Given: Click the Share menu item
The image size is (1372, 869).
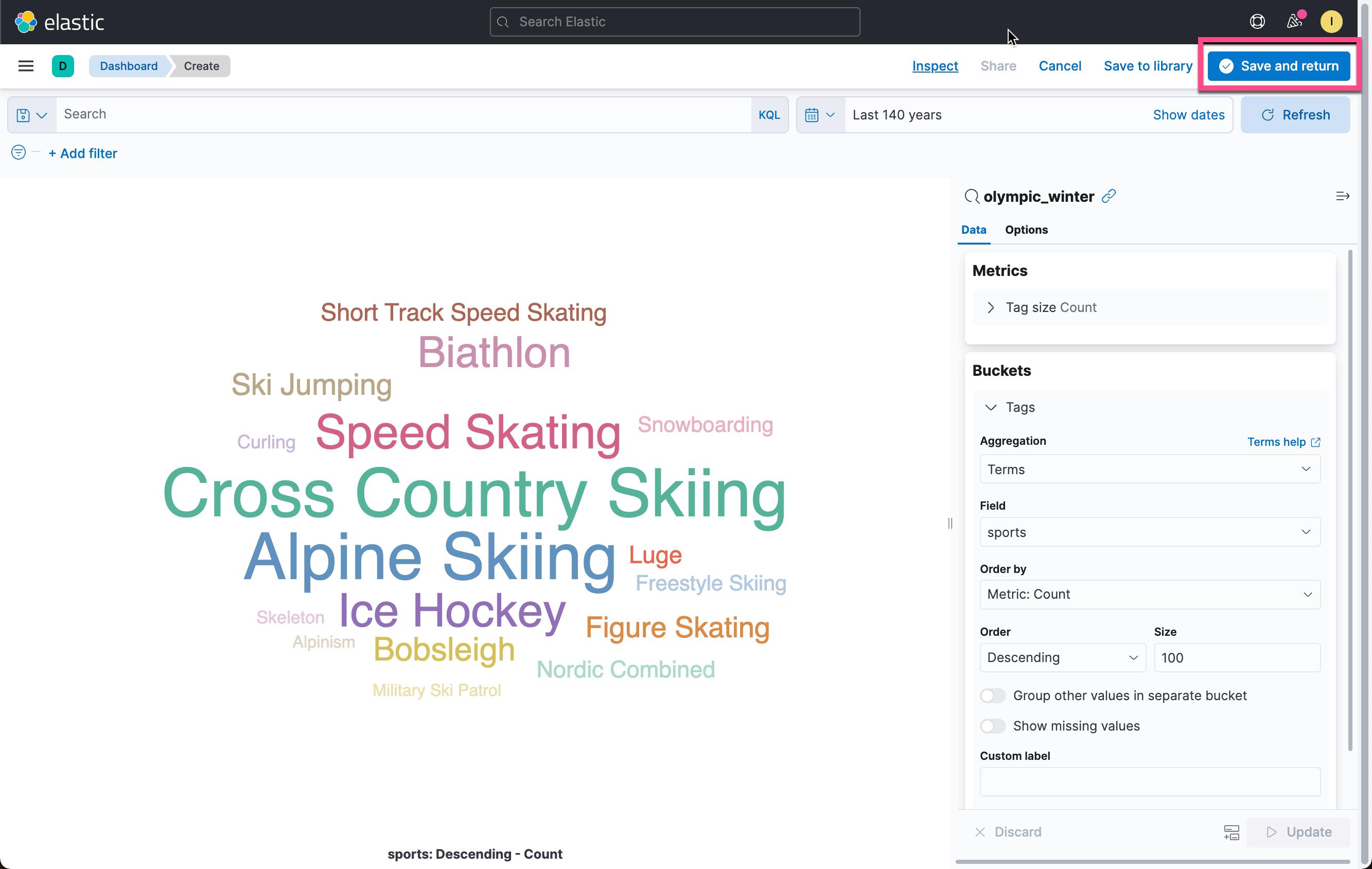Looking at the screenshot, I should (x=998, y=66).
